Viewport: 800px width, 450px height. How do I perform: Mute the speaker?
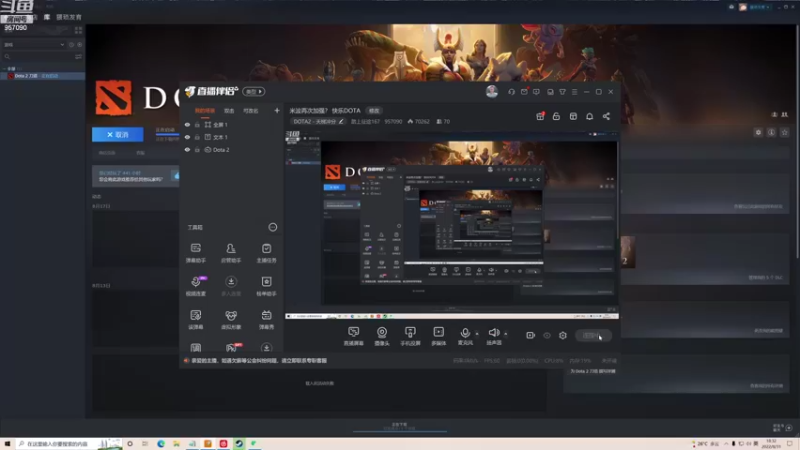tap(493, 335)
